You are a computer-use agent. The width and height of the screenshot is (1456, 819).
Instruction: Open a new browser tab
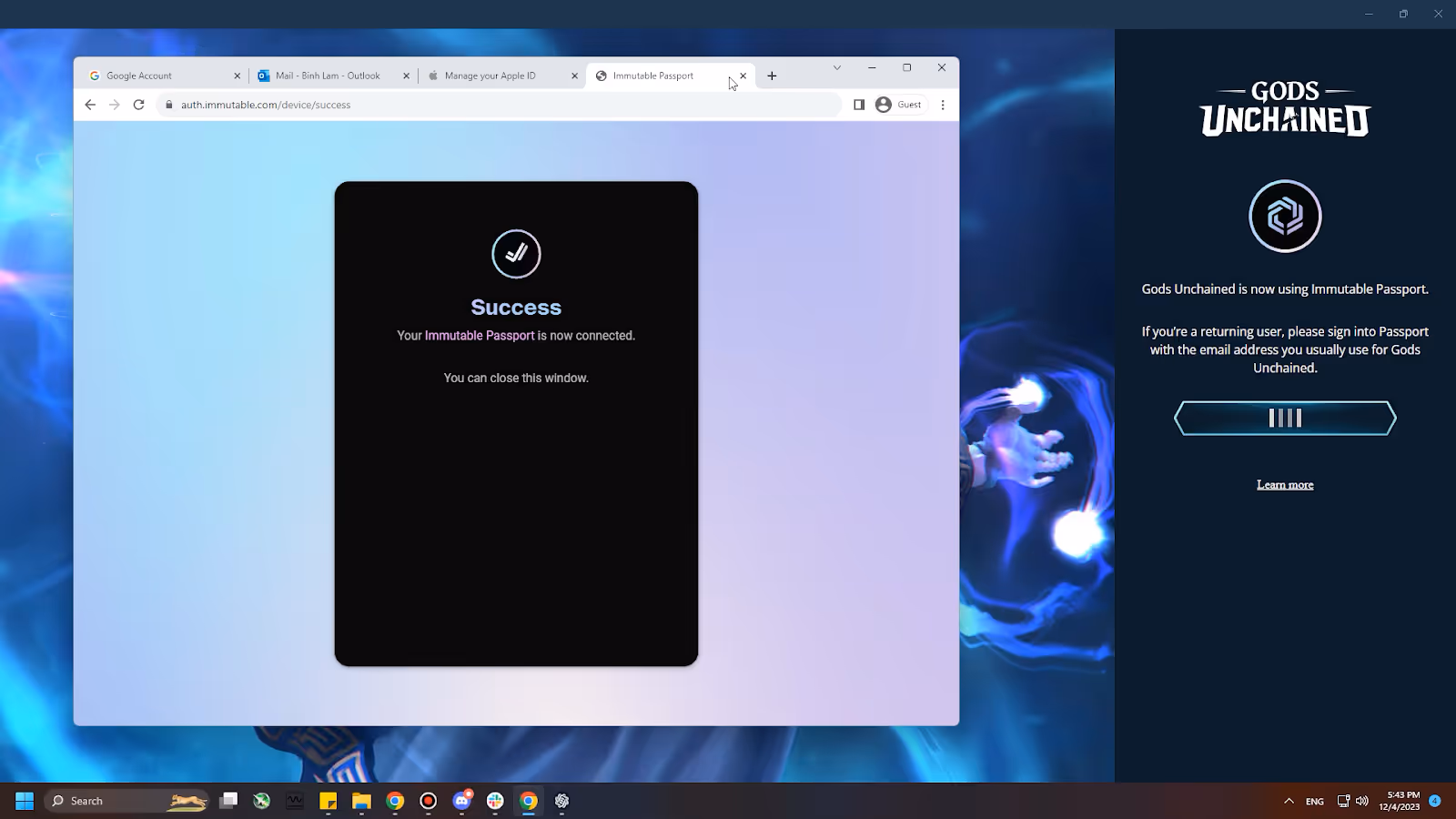(772, 76)
